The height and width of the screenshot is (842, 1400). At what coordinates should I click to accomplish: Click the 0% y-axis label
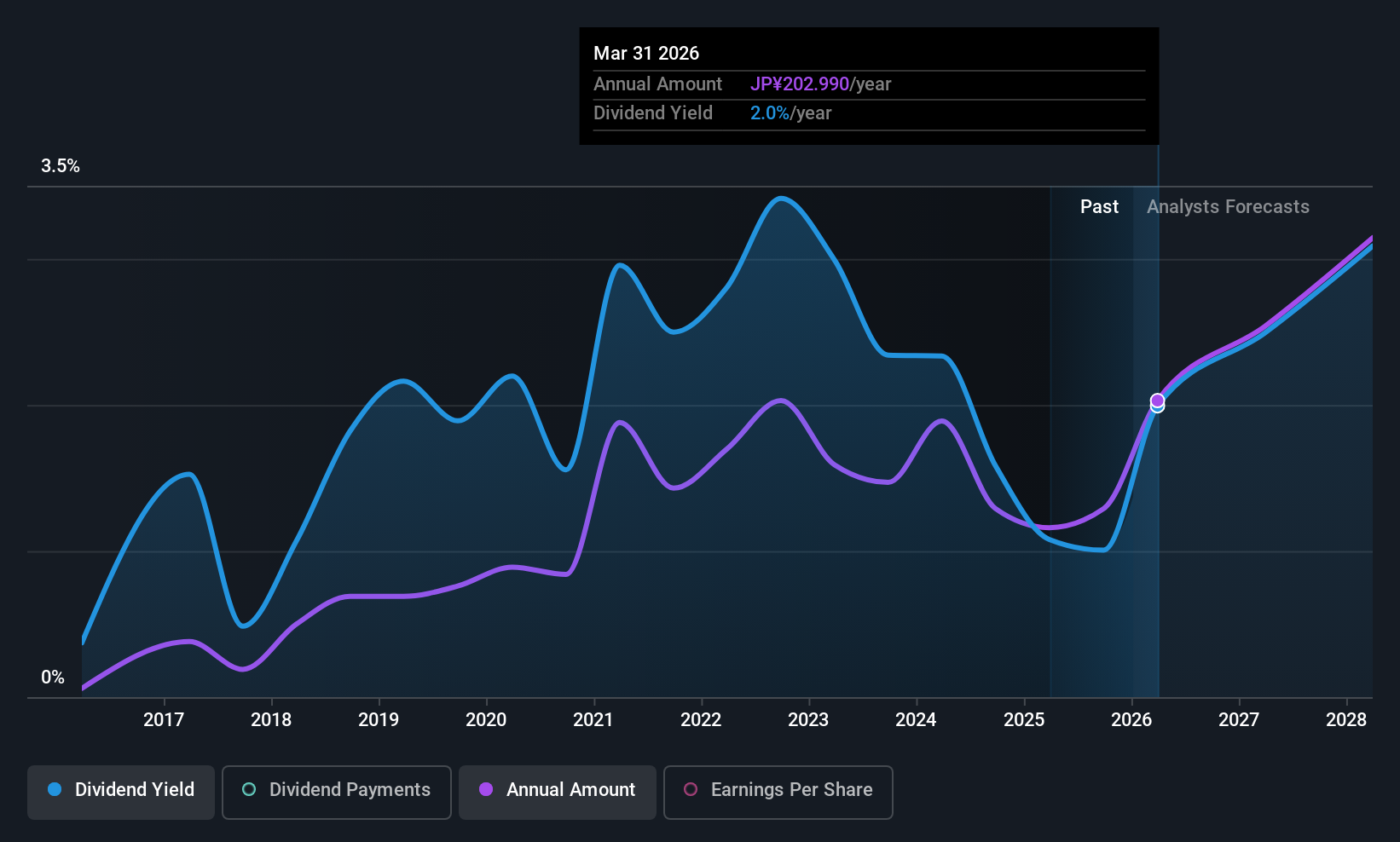click(x=53, y=678)
